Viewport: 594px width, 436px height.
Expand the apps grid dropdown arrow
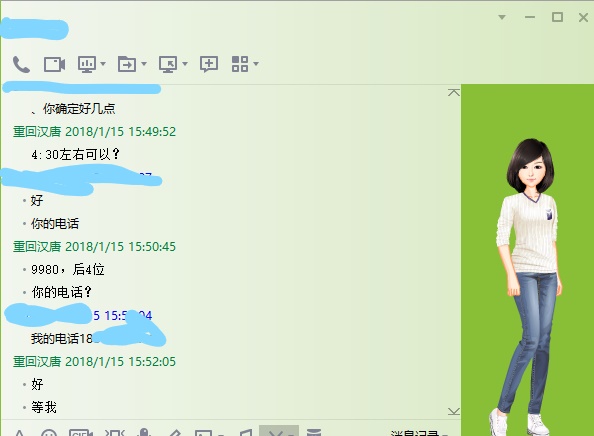(x=256, y=64)
